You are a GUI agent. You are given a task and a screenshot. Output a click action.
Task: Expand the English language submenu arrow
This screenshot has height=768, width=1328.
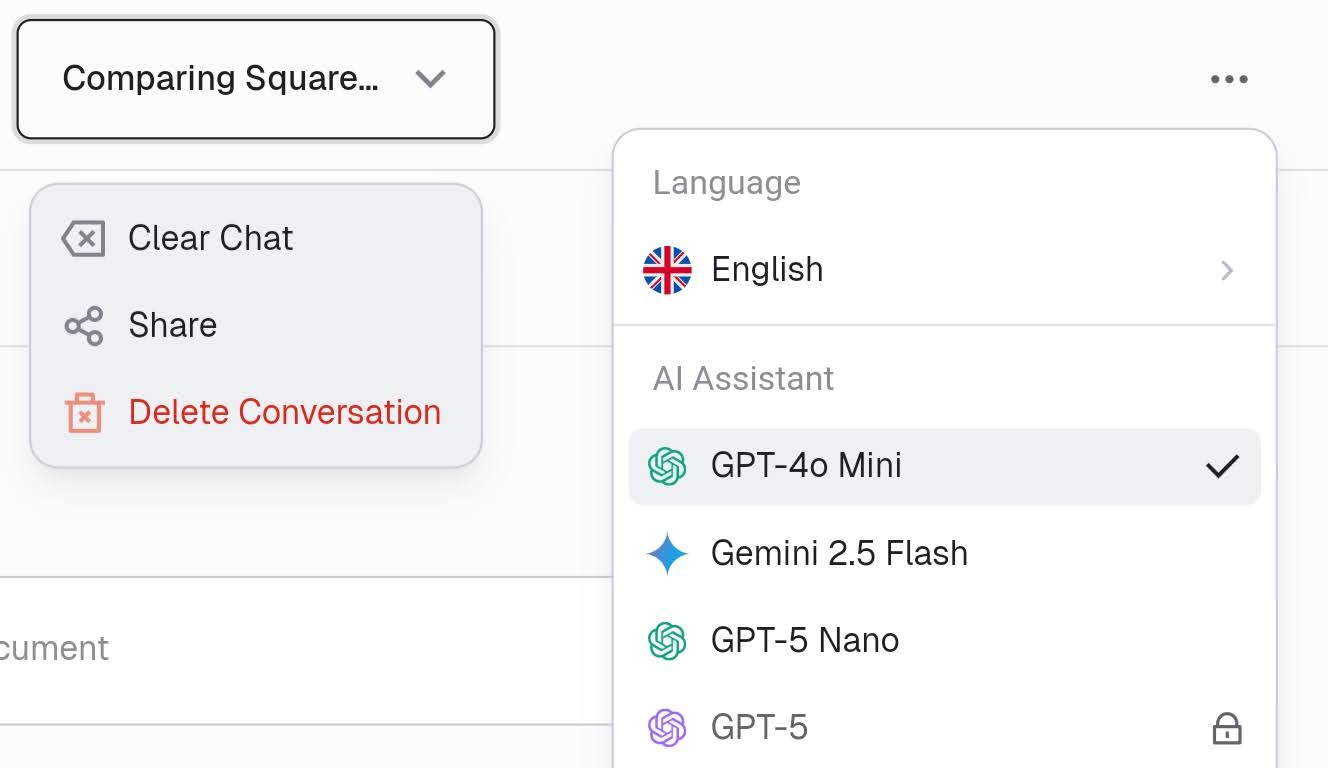click(1227, 270)
